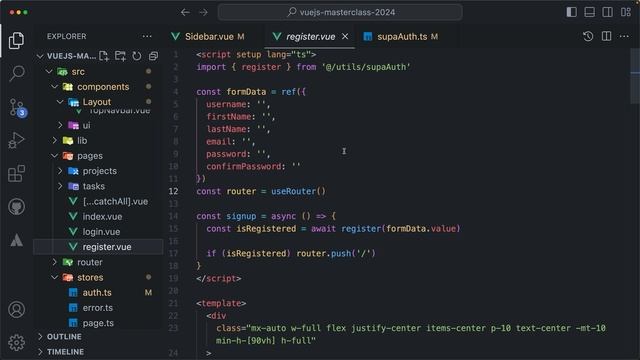The width and height of the screenshot is (640, 360).
Task: Expand the router folder
Action: click(55, 262)
